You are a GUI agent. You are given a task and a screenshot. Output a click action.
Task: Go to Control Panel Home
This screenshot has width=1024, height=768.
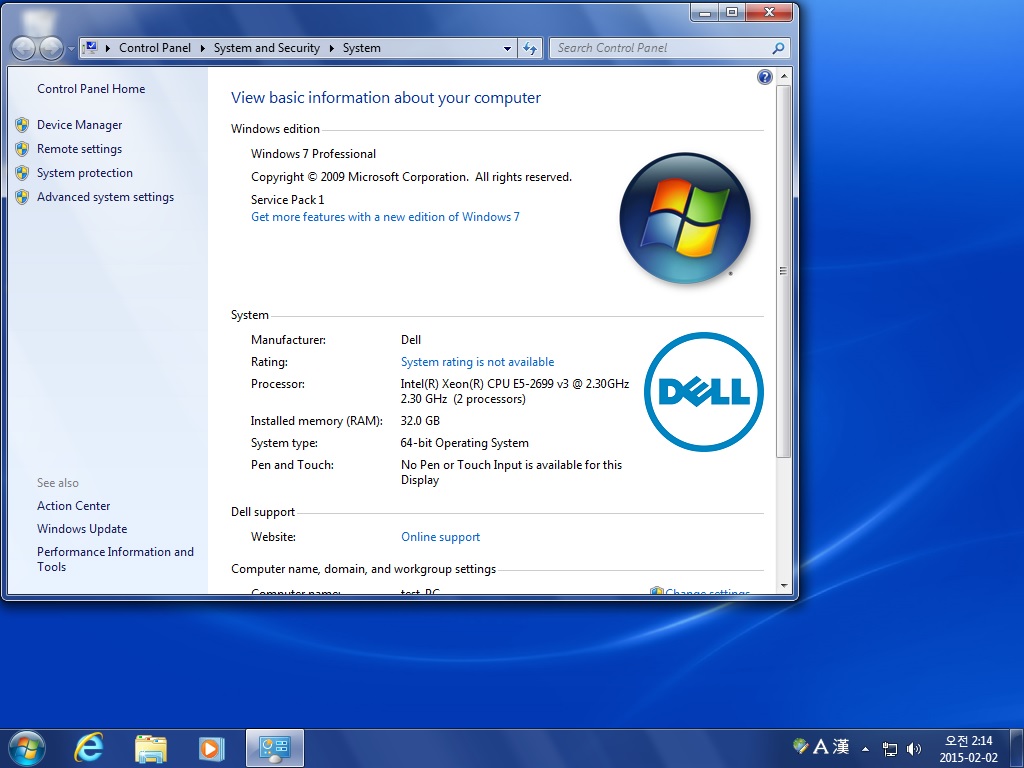tap(91, 89)
